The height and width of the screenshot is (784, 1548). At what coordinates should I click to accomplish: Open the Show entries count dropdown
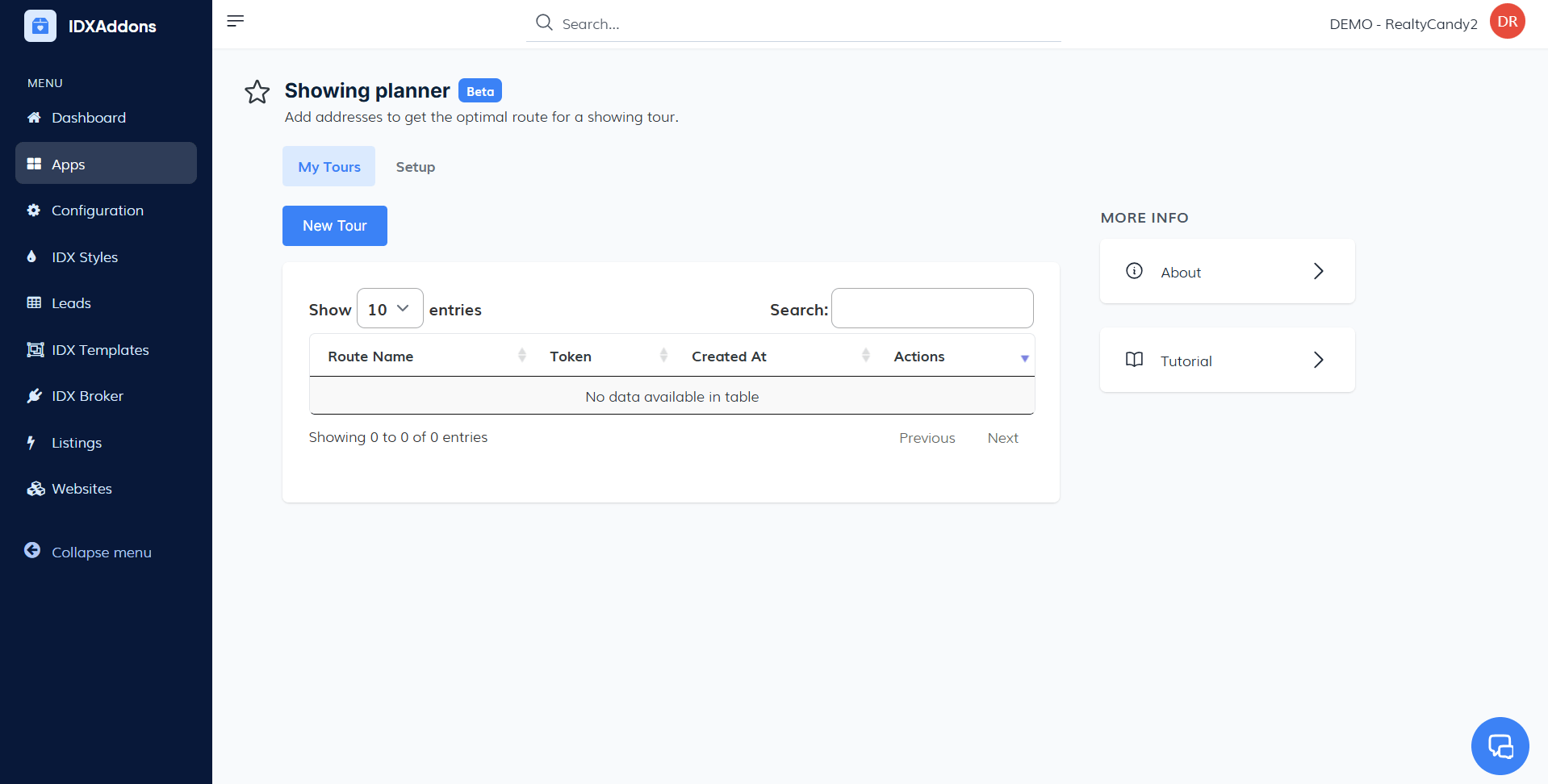[x=390, y=309]
